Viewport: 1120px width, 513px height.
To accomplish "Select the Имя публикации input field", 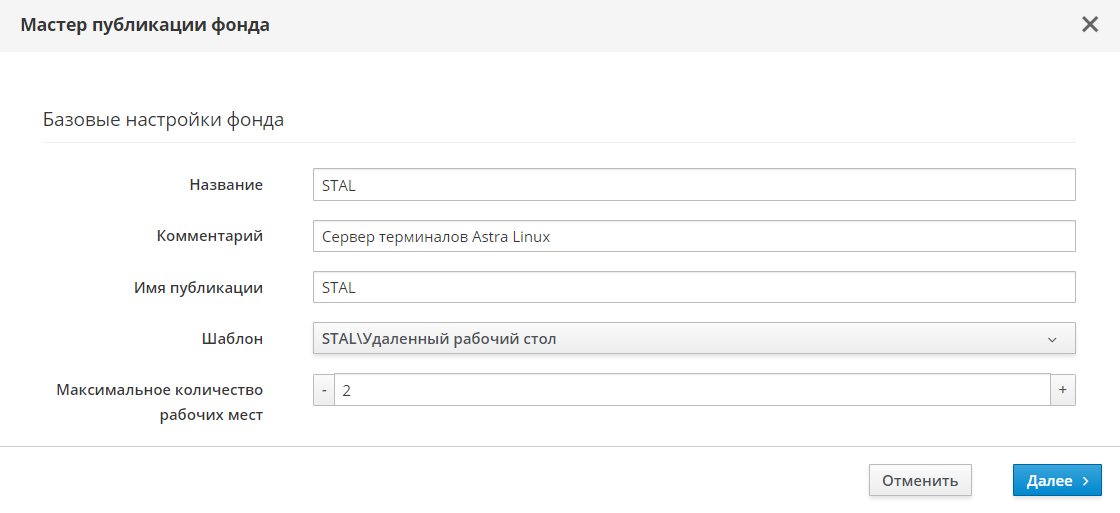I will (x=693, y=288).
